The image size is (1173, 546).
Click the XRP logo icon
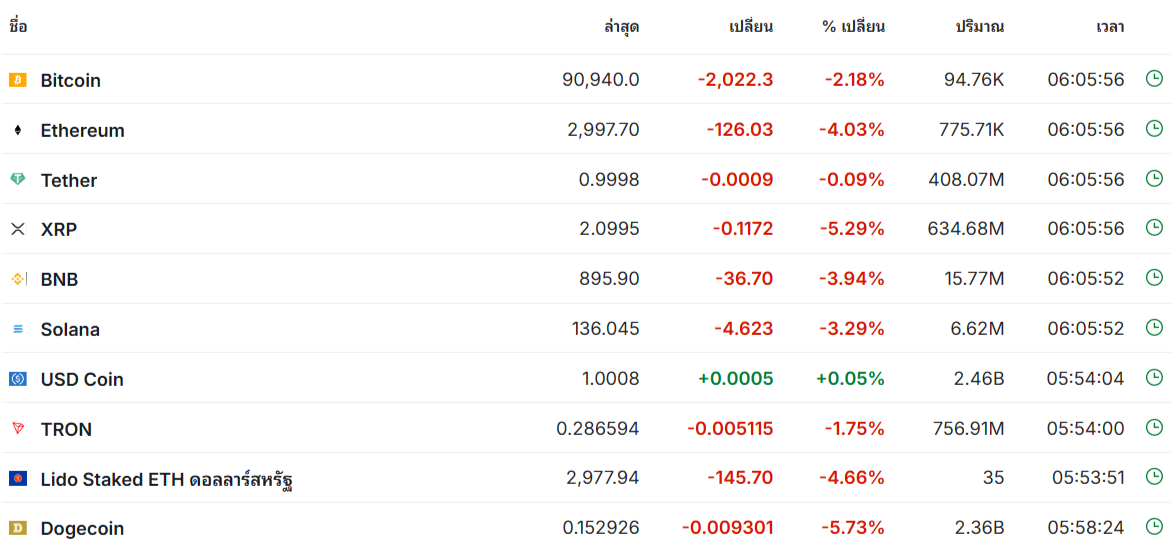click(x=17, y=229)
